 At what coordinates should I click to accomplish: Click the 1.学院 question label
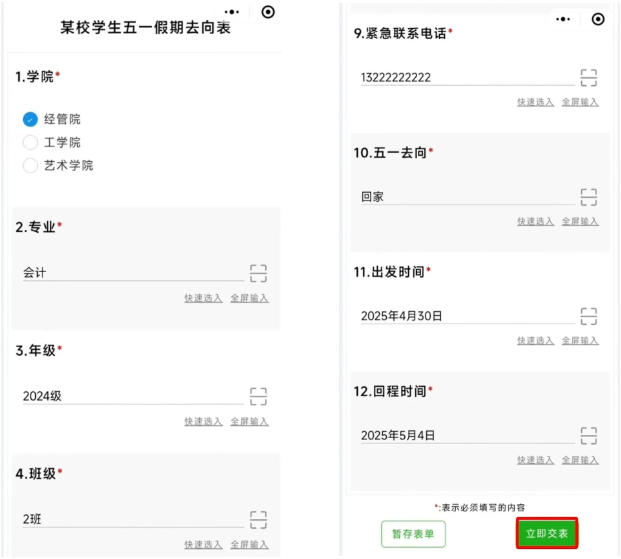tap(37, 76)
